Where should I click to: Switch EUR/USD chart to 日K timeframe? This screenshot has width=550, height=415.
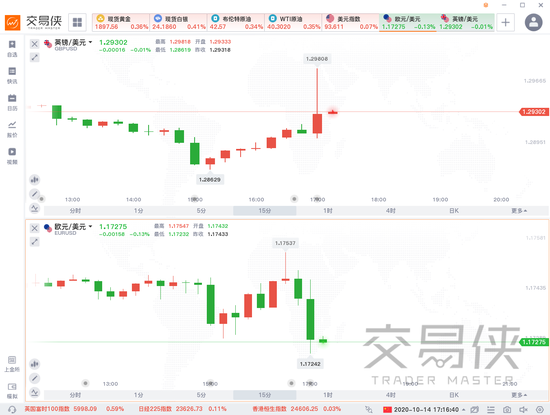tap(454, 395)
